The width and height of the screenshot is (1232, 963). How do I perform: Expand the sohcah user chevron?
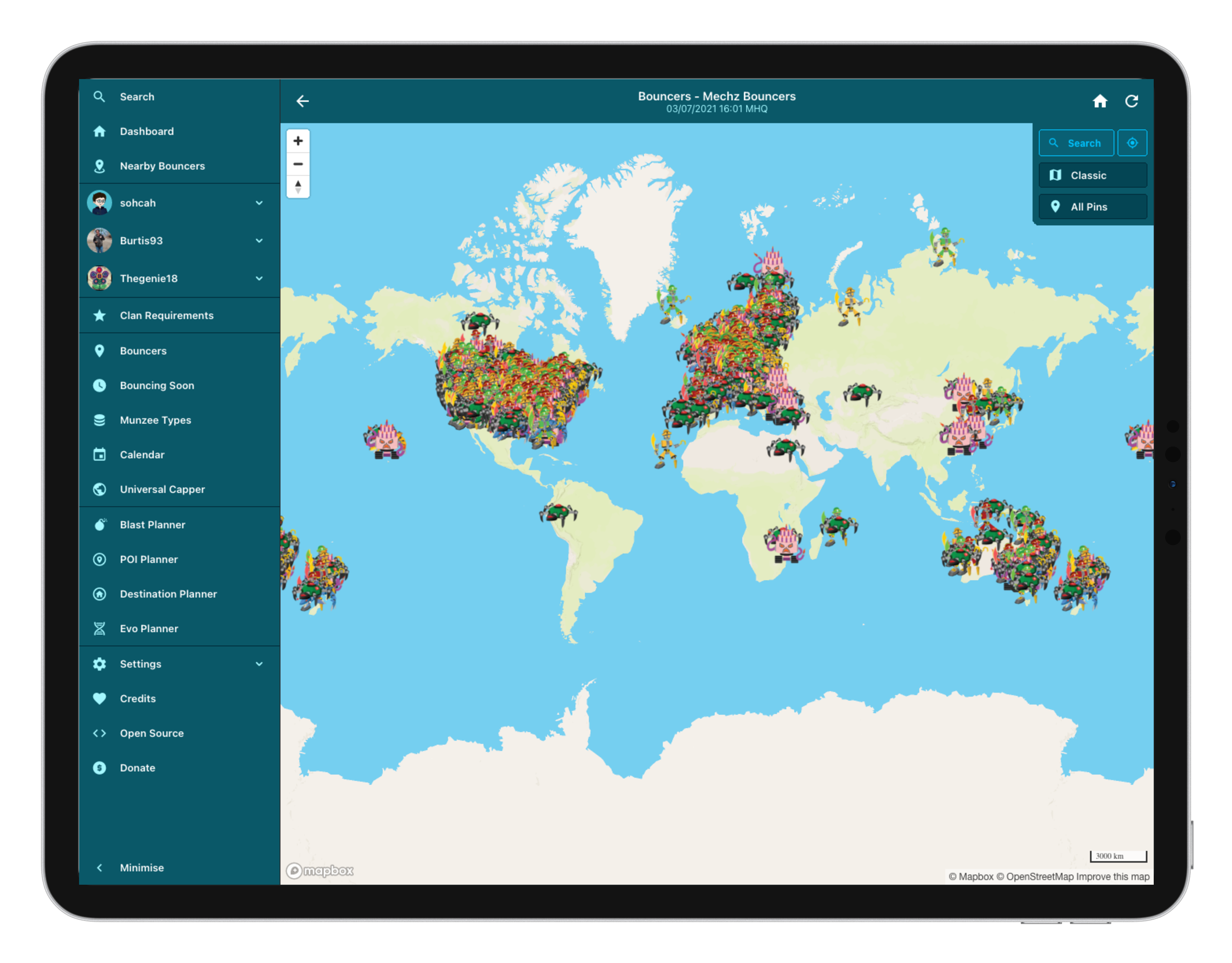[259, 203]
